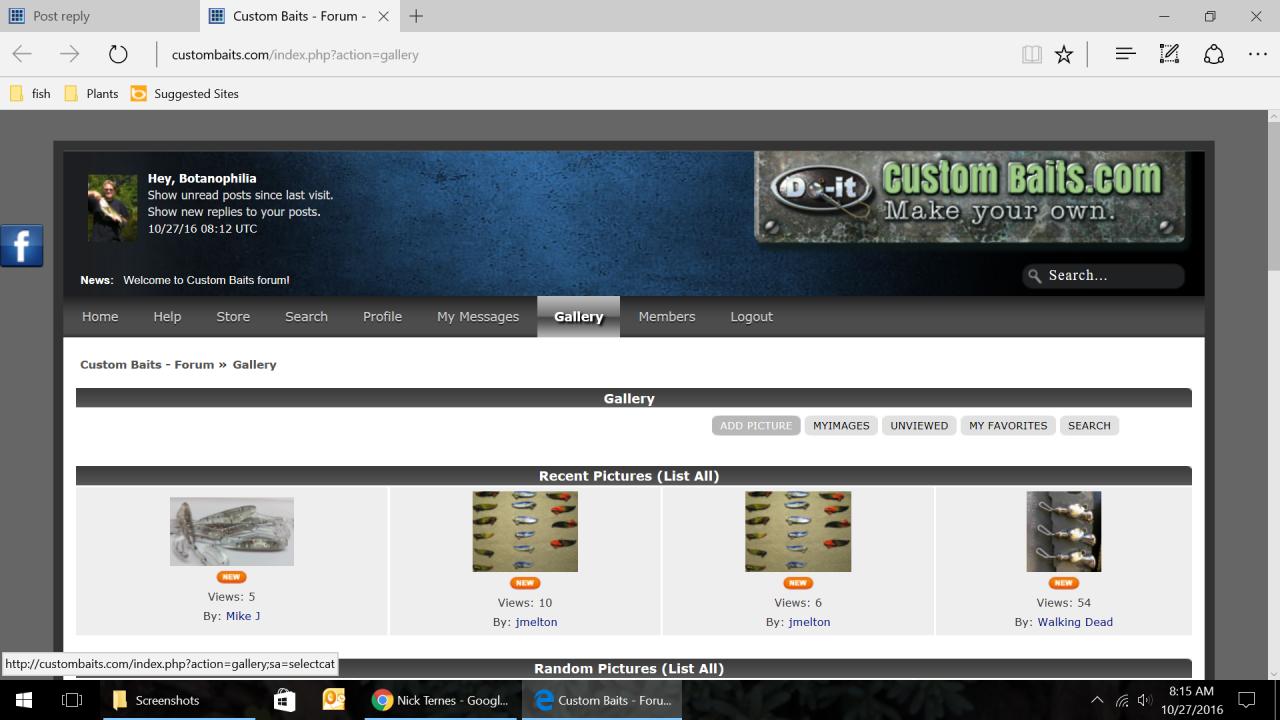Open Walking Dead's user profile link
1280x720 pixels.
click(x=1074, y=622)
